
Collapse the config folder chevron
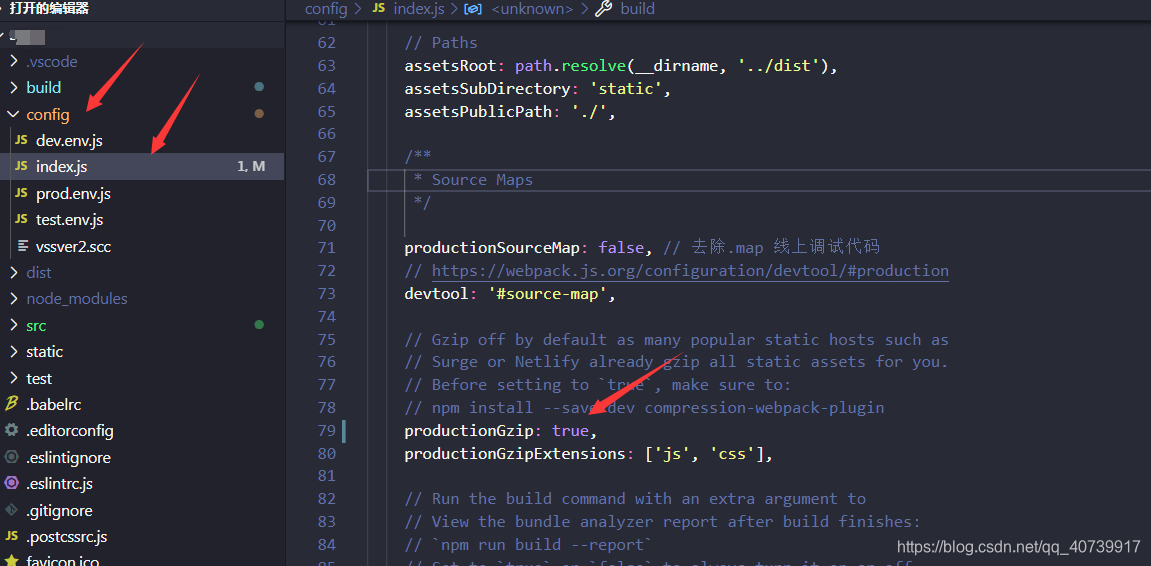[x=13, y=115]
